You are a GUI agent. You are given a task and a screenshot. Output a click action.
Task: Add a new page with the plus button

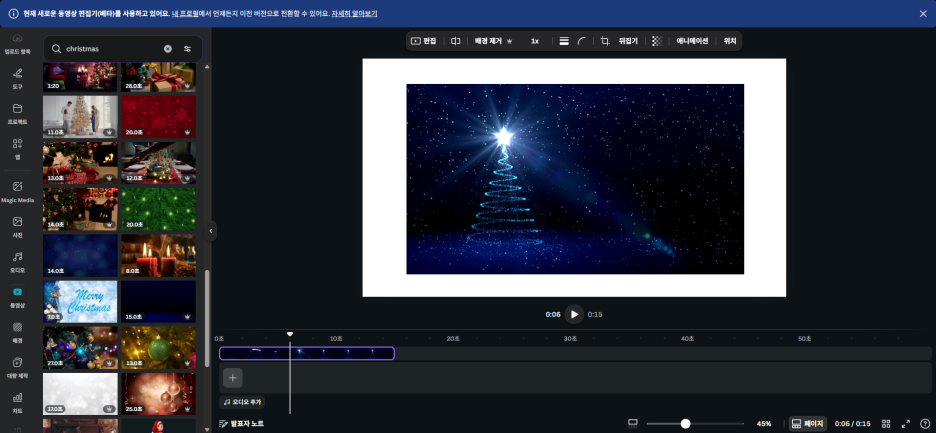coord(233,378)
